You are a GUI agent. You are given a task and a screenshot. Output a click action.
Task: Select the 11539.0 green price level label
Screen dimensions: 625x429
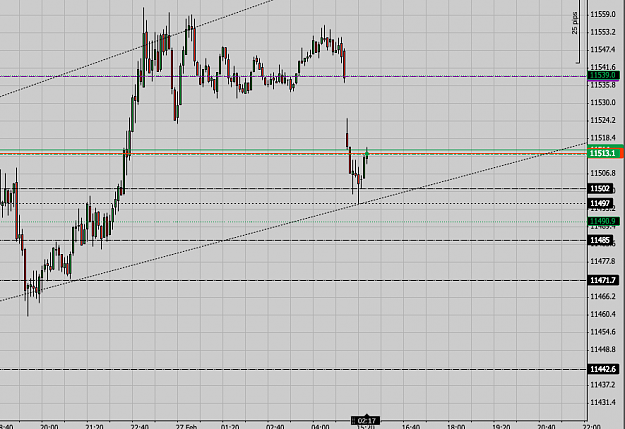point(603,75)
